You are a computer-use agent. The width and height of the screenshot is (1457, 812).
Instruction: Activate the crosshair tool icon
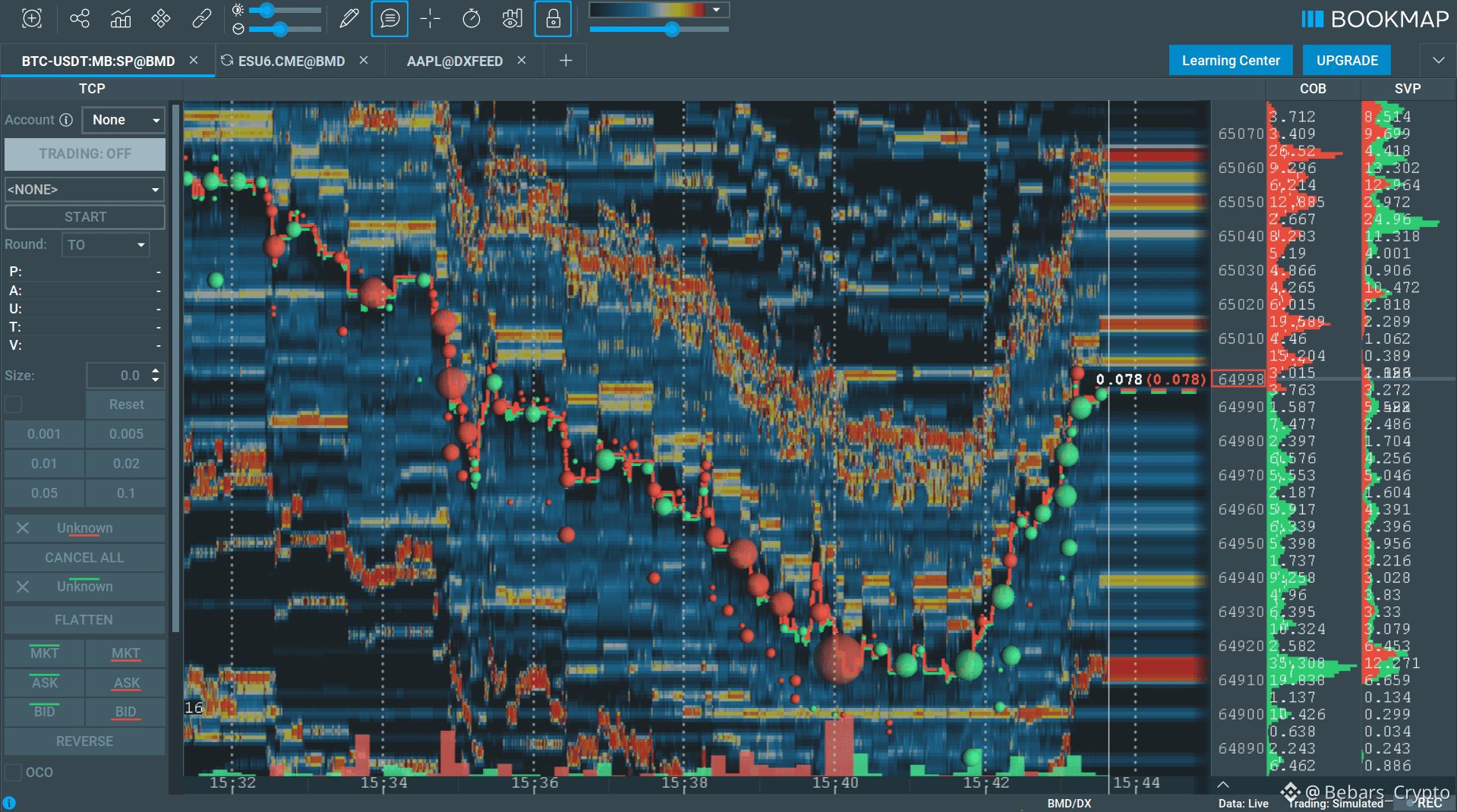click(430, 18)
